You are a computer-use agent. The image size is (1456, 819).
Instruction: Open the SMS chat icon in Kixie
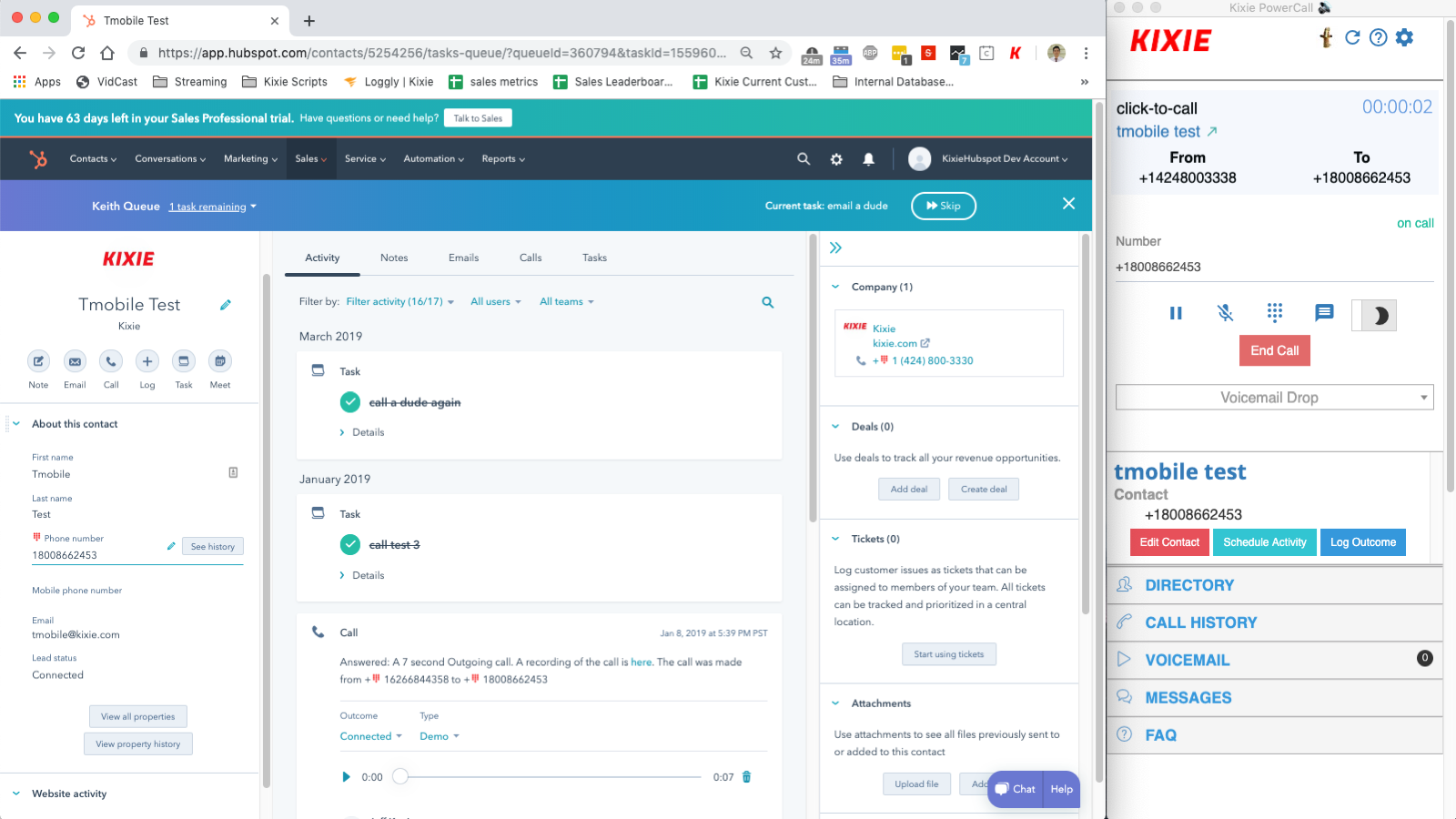click(x=1323, y=313)
